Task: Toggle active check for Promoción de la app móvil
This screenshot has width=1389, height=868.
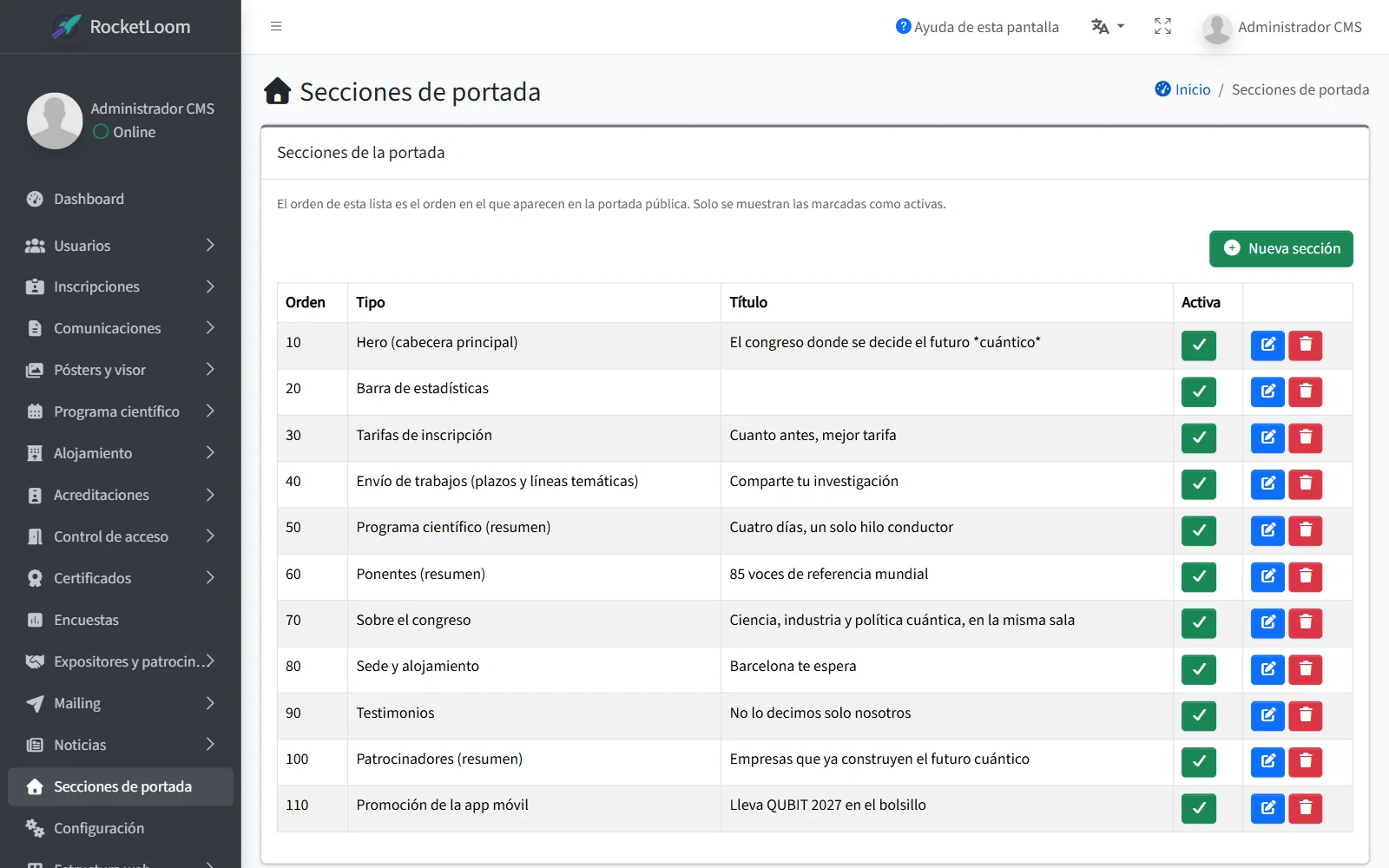Action: [x=1199, y=808]
